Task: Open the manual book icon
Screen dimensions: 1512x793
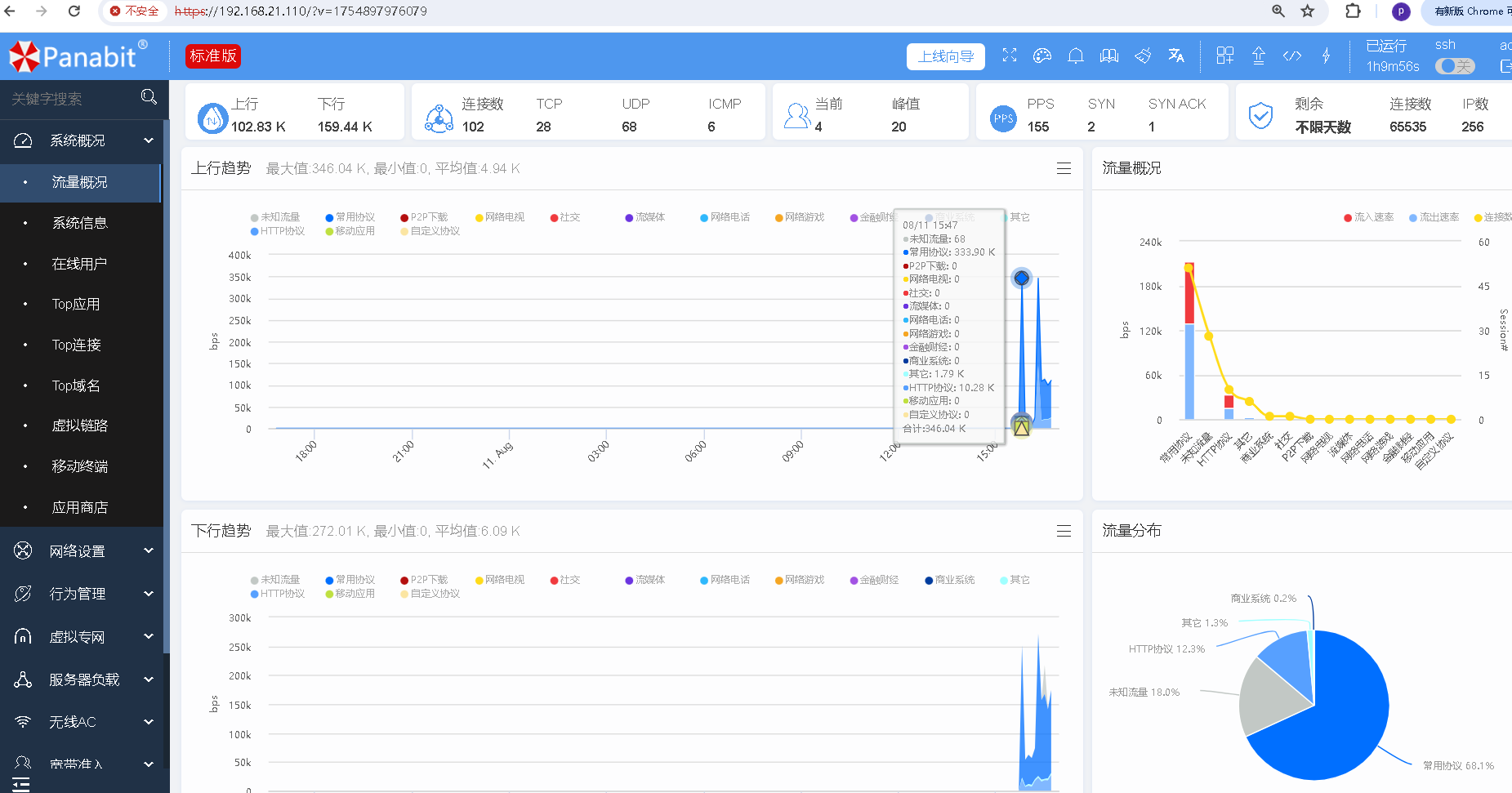Action: pyautogui.click(x=1109, y=56)
